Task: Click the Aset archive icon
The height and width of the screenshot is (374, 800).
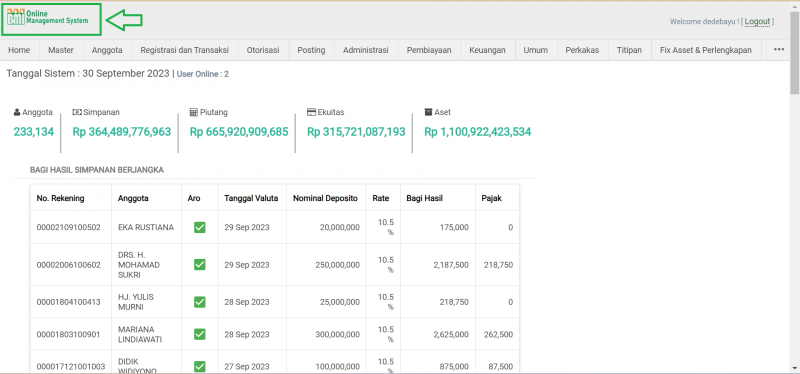Action: point(428,112)
